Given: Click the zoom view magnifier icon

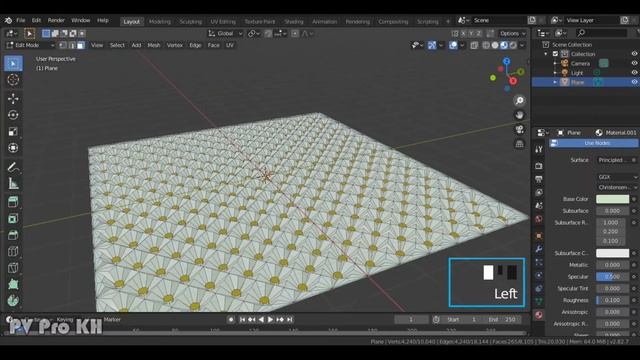Looking at the screenshot, I should coord(519,100).
